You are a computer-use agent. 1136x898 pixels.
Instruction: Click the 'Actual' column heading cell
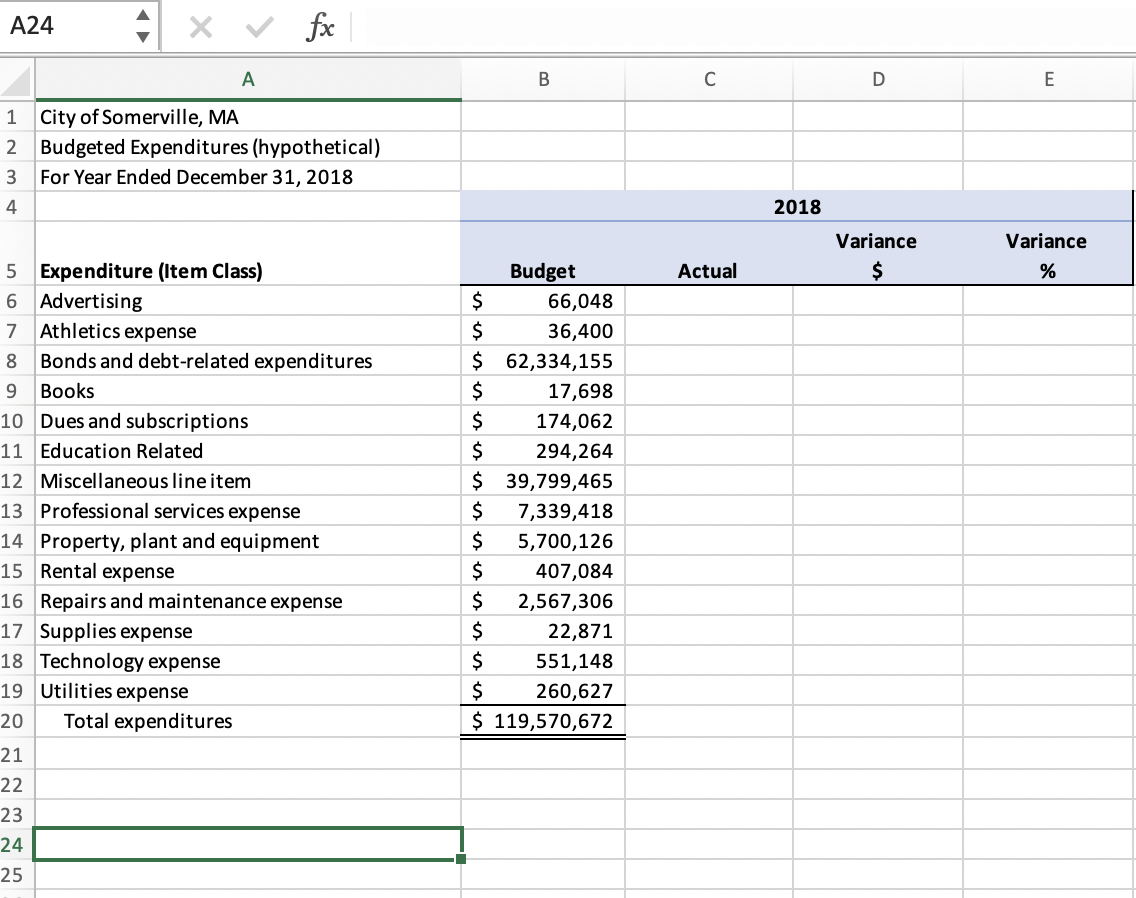pos(709,254)
